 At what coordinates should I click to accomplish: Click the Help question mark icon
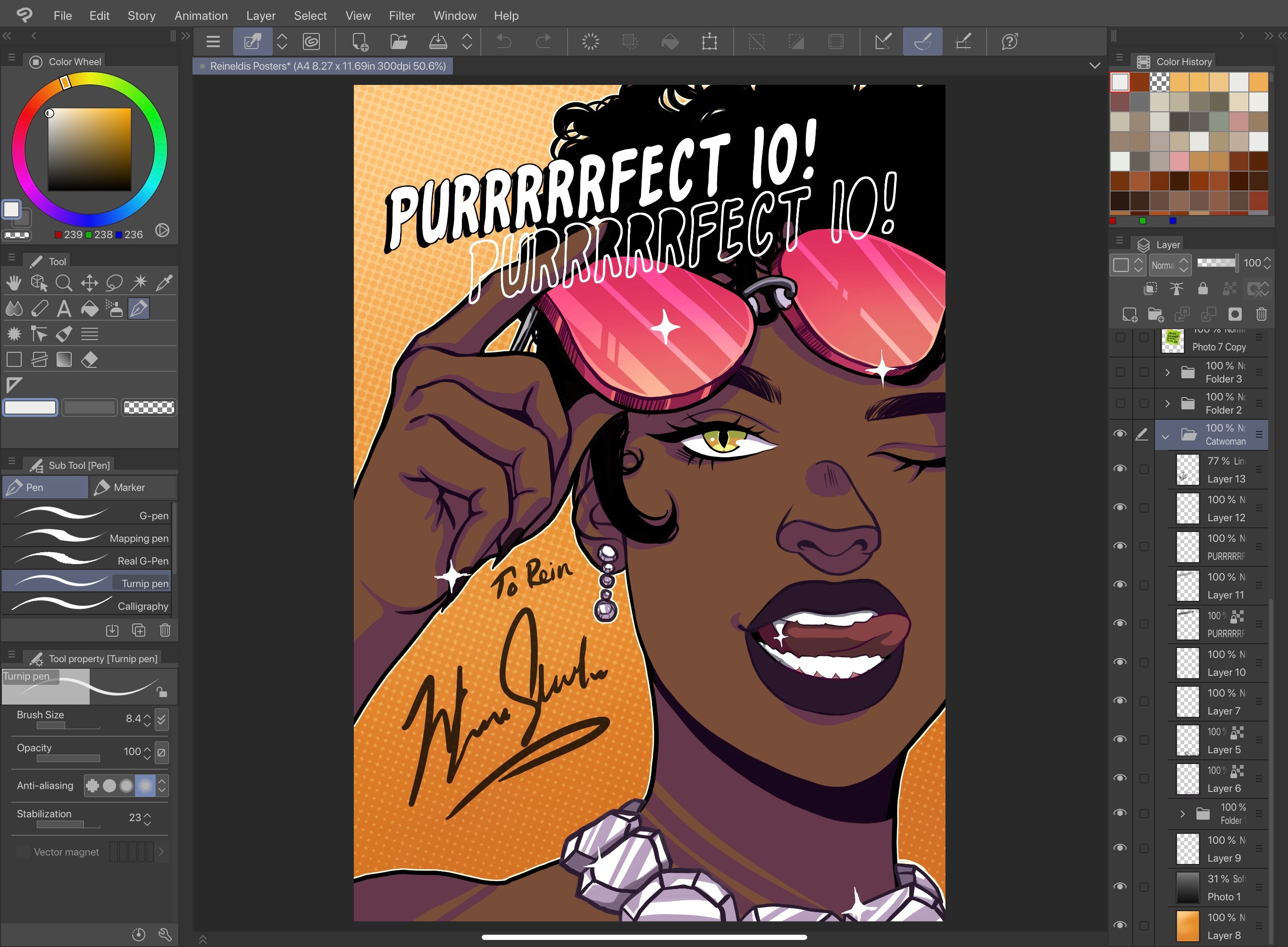coord(1009,42)
